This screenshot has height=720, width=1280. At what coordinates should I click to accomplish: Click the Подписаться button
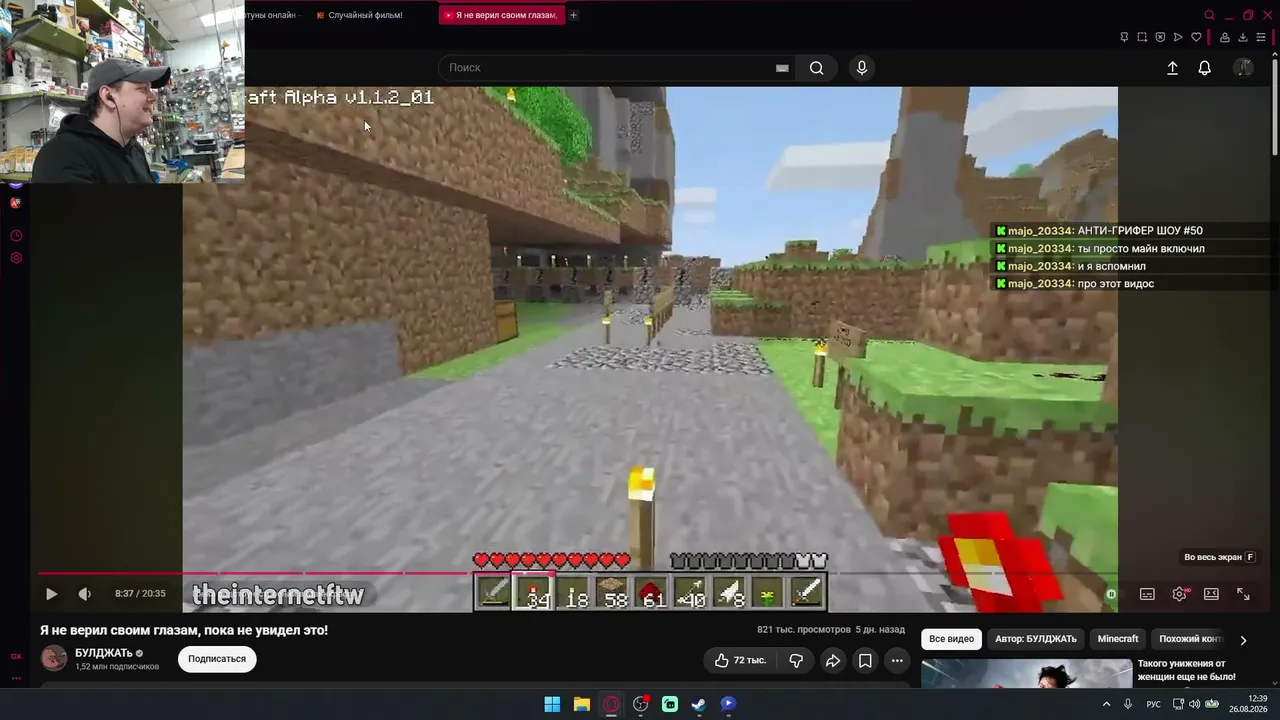pos(217,659)
